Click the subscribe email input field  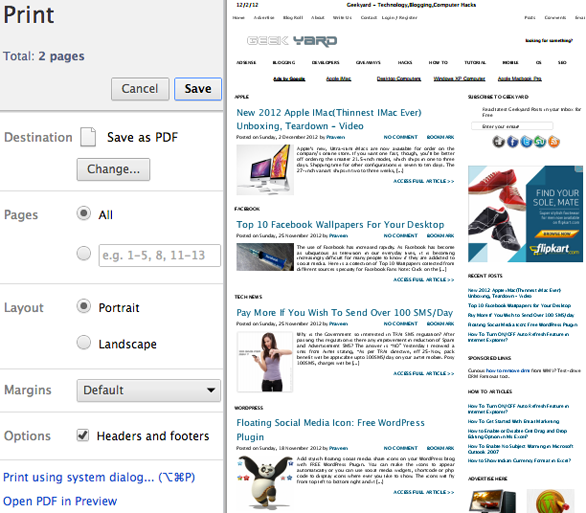pos(512,126)
